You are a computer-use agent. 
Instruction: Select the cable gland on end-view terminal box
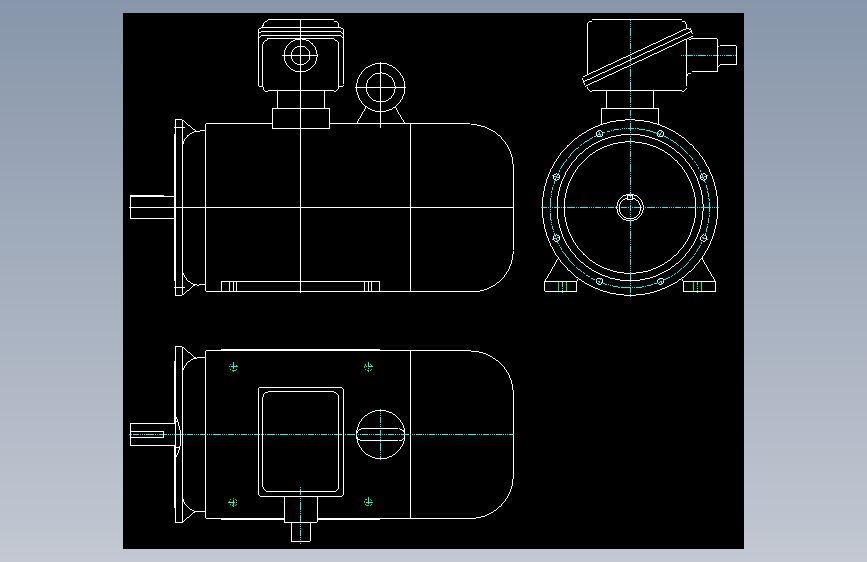(712, 55)
